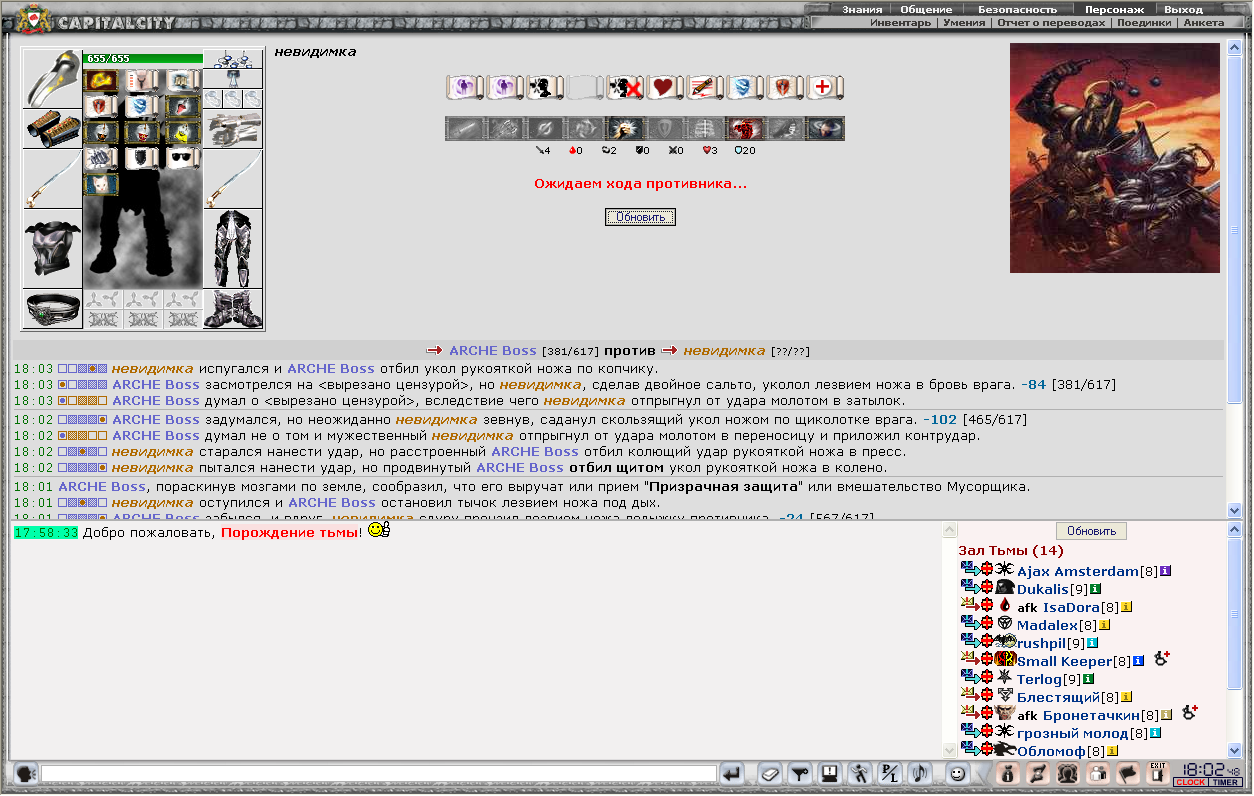
Task: Click the eraser clear chat icon
Action: point(769,773)
